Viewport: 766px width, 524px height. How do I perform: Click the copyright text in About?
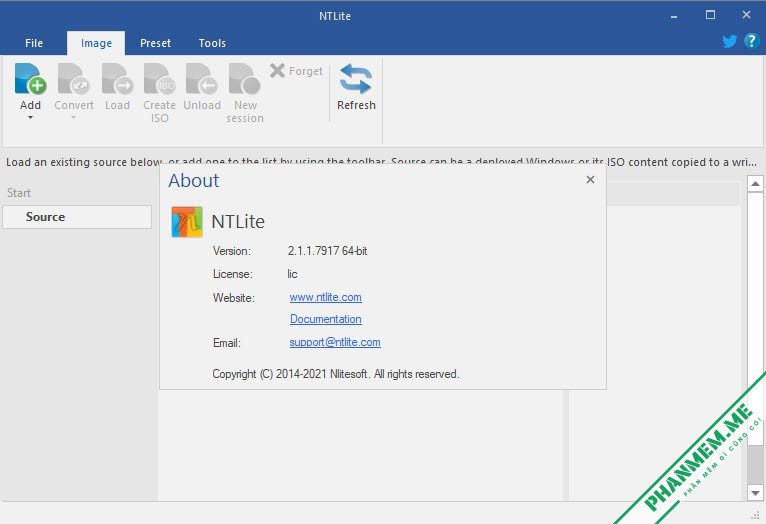(x=336, y=374)
